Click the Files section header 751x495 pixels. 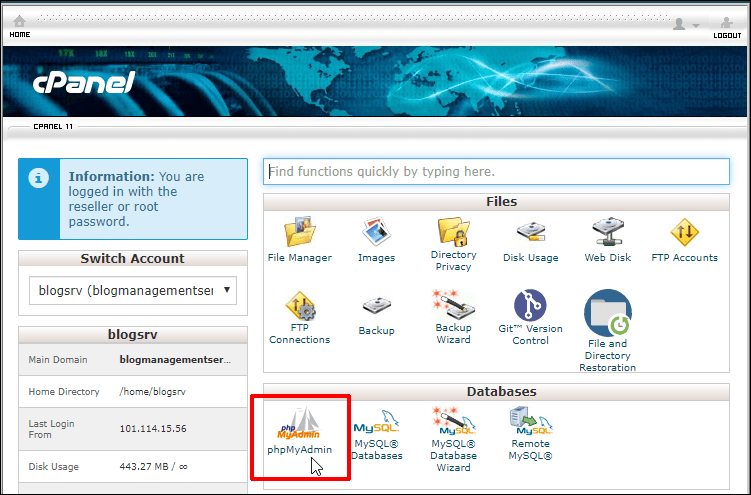(496, 202)
